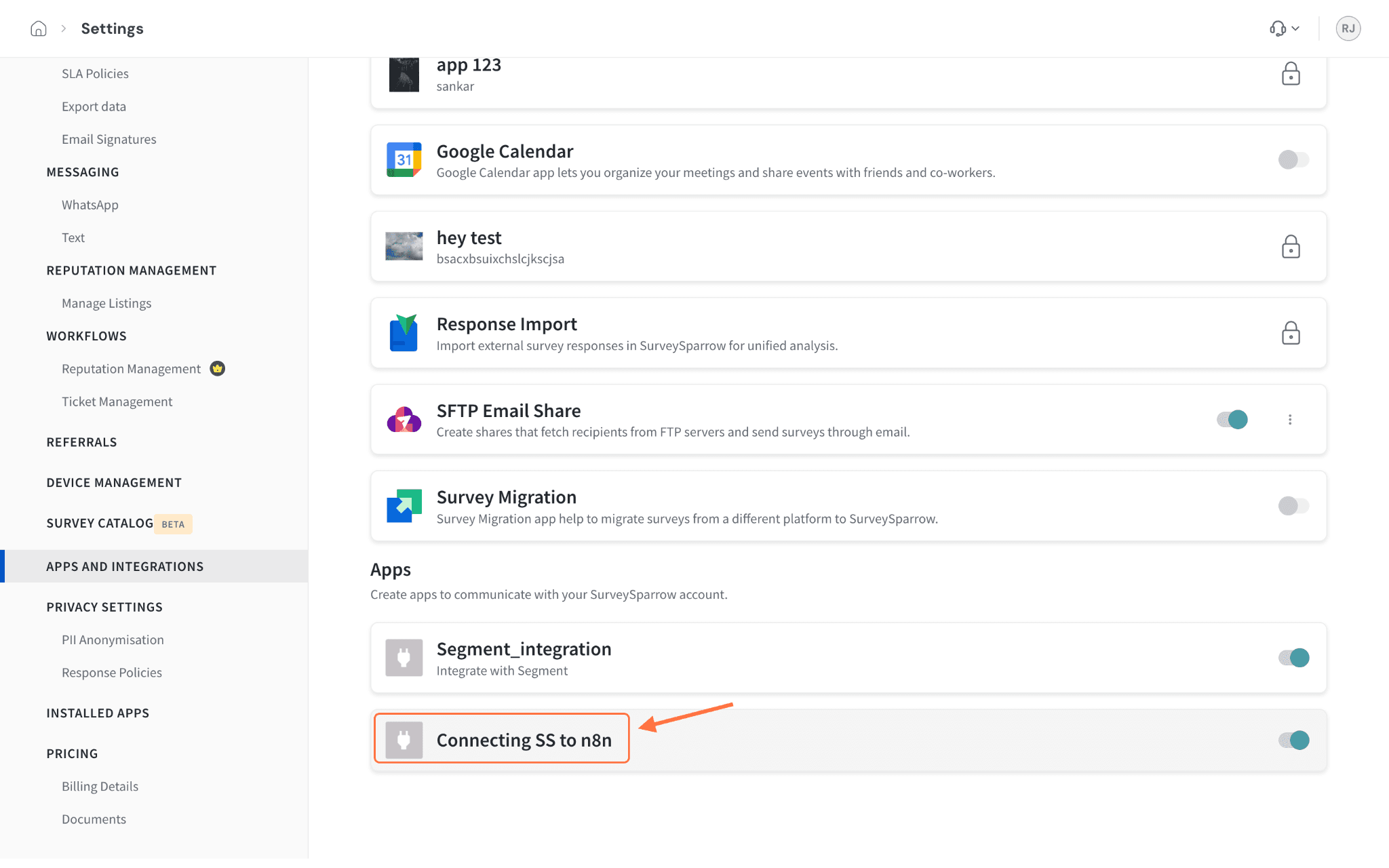
Task: Turn off the Connecting SS to n8n toggle
Action: click(x=1293, y=740)
